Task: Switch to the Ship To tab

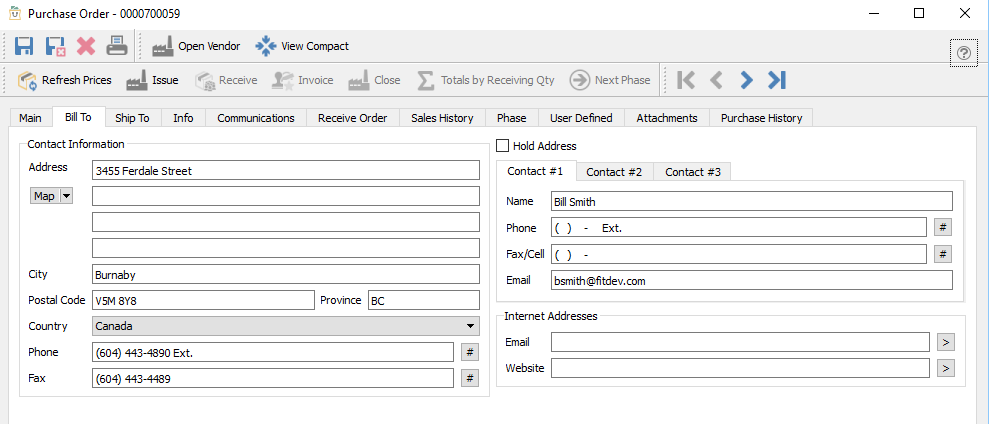Action: [132, 118]
